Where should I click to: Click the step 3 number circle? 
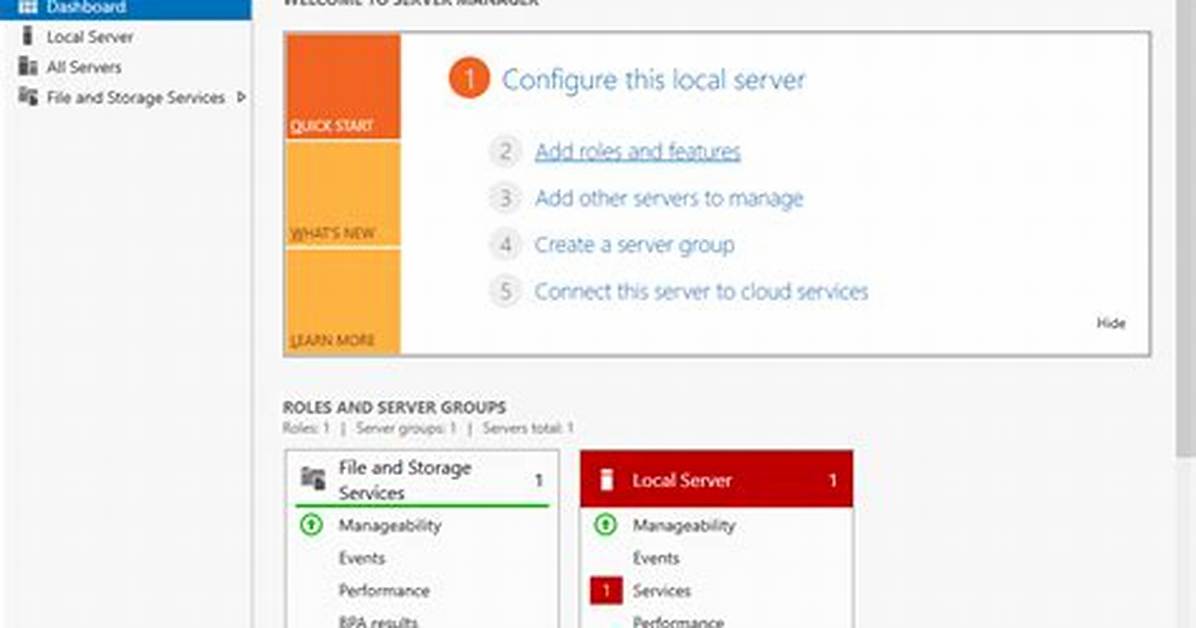coord(505,198)
